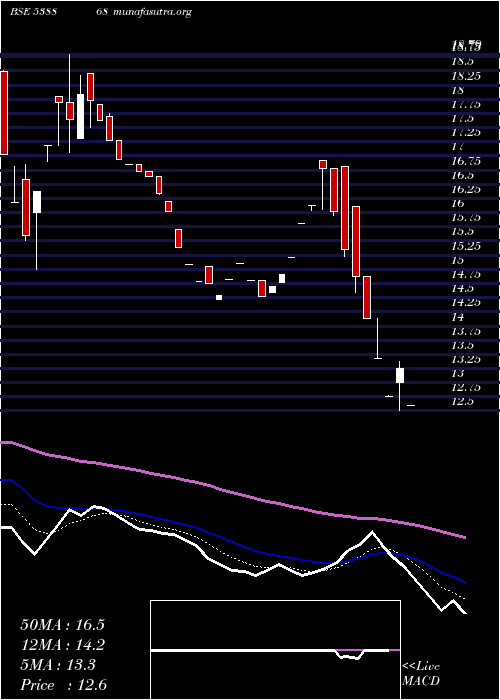This screenshot has height=700, width=500.
Task: Select the 17.75 price axis label
Action: (466, 104)
